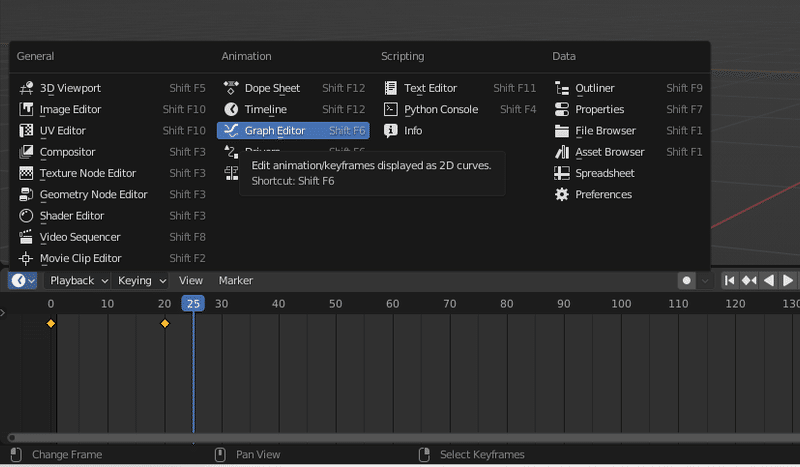Open the File Browser
The image size is (800, 467).
[x=628, y=131]
